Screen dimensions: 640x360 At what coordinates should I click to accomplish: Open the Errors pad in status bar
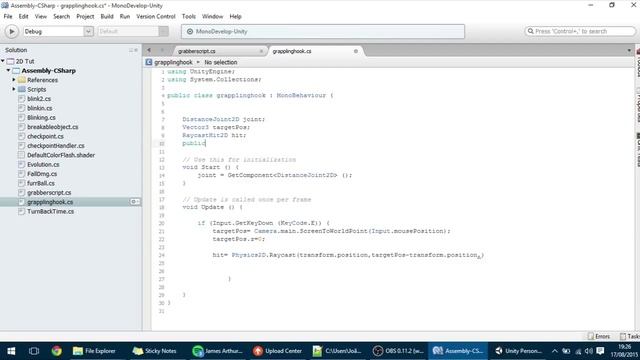pos(599,336)
